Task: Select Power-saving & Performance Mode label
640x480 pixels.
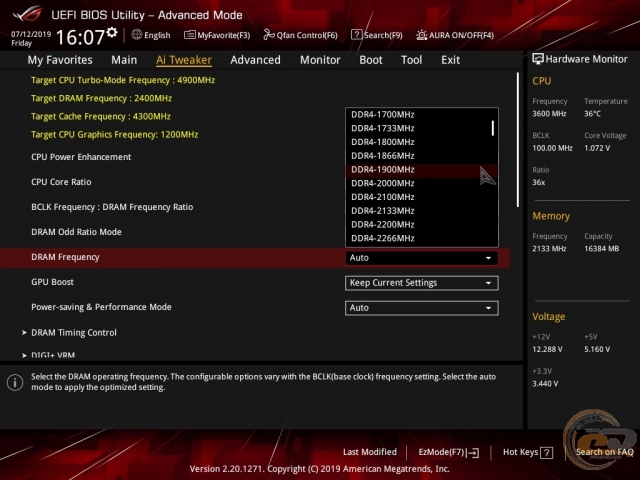Action: pos(101,307)
